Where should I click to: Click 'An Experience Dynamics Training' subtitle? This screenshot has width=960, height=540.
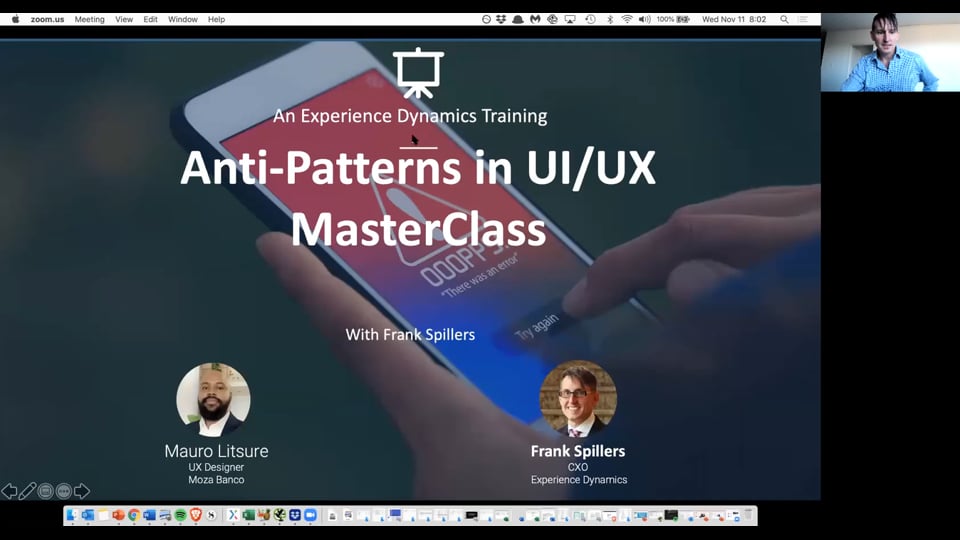pyautogui.click(x=410, y=116)
